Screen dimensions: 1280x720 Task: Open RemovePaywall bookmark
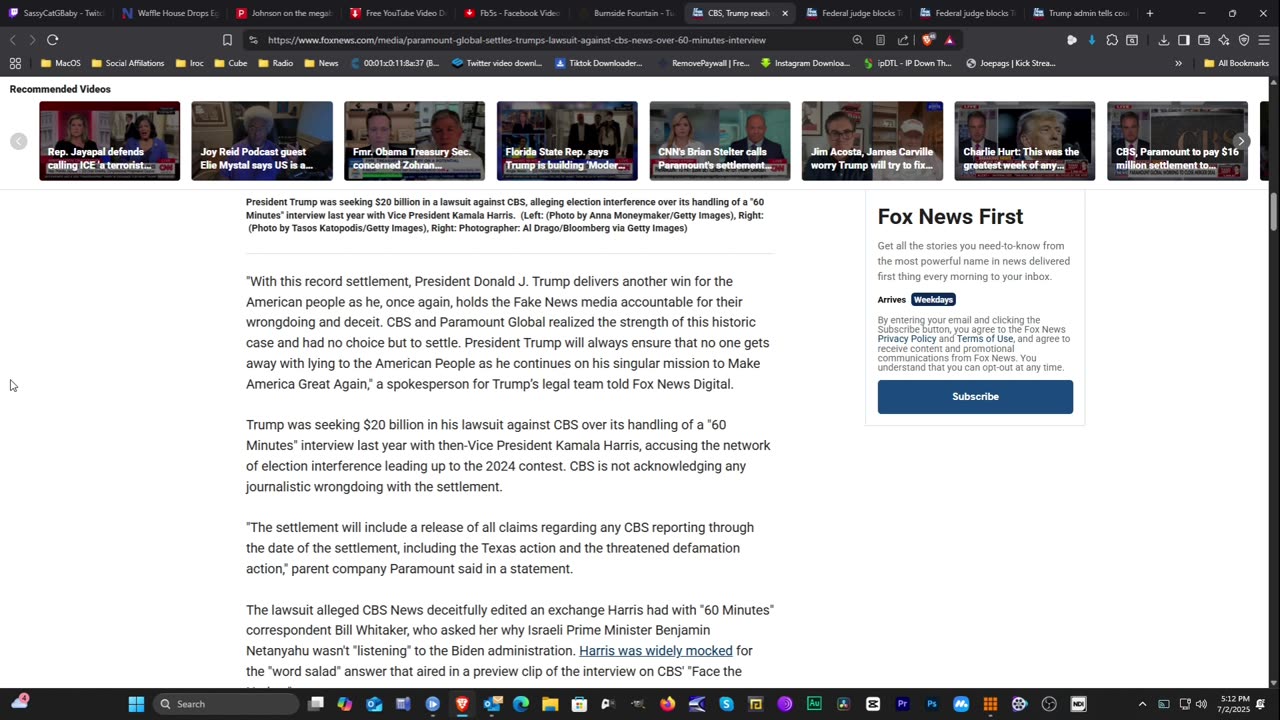point(703,63)
